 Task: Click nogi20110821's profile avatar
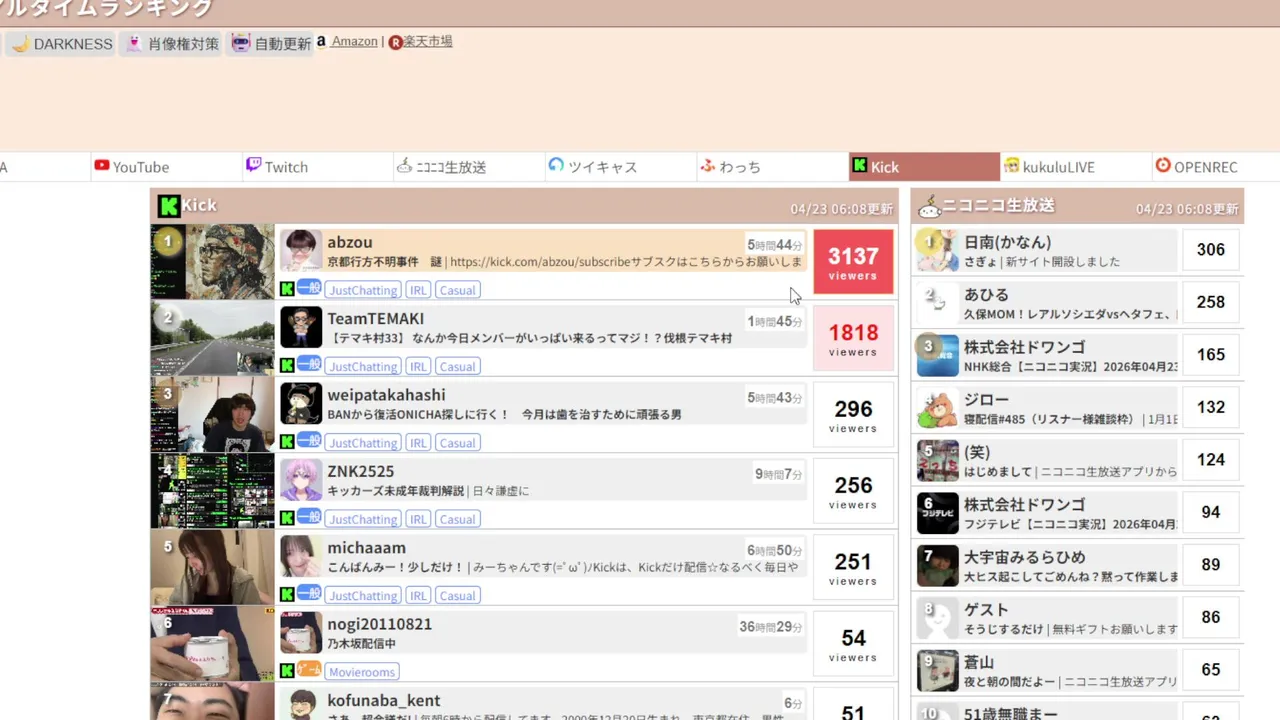pyautogui.click(x=301, y=633)
